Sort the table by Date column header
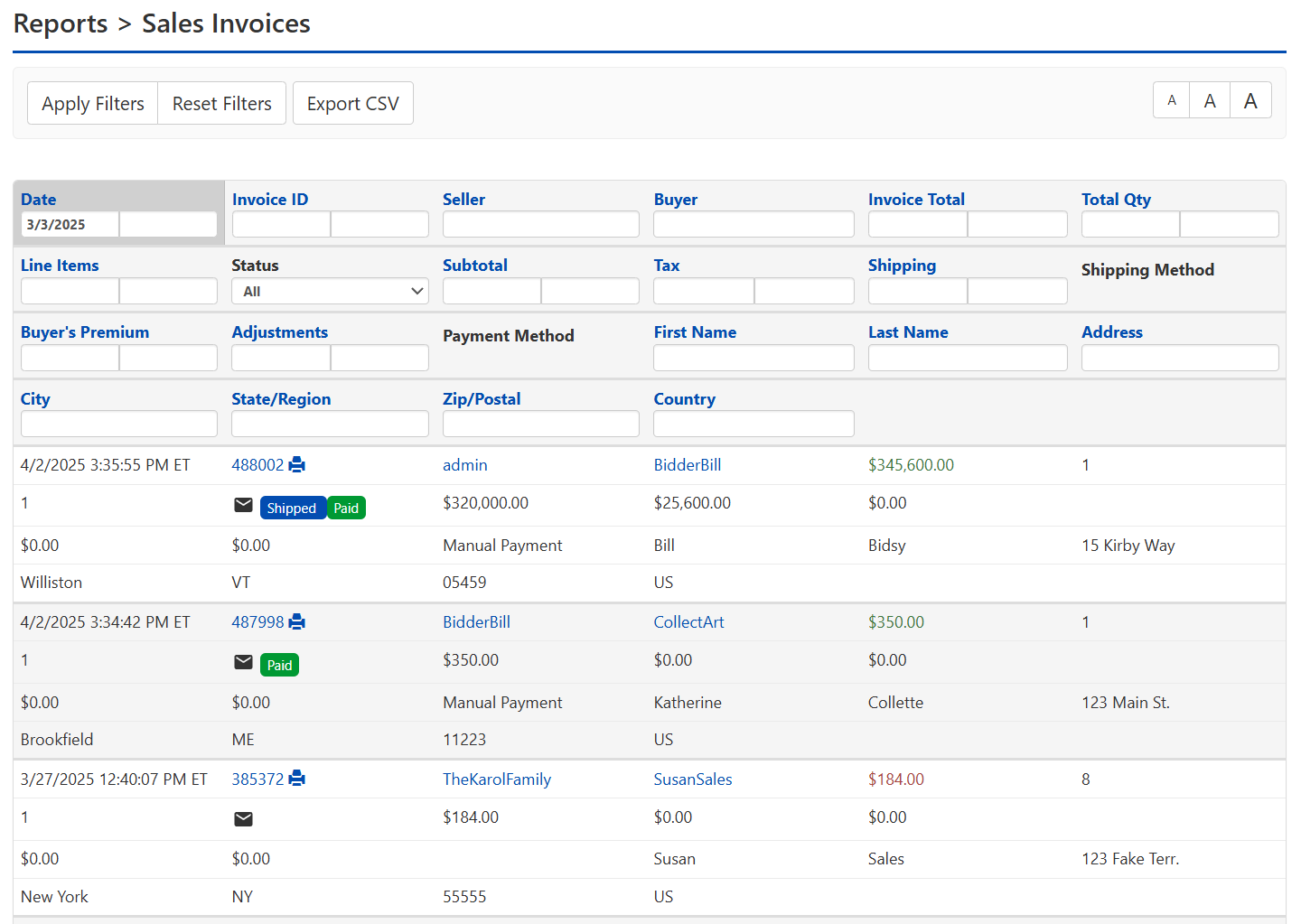The image size is (1301, 924). [x=39, y=200]
